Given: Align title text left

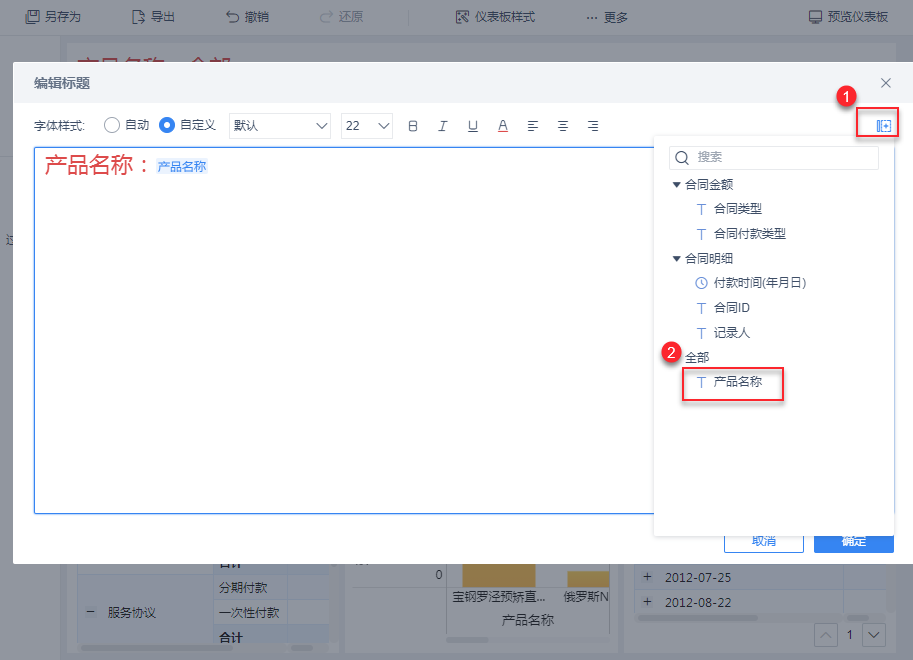Looking at the screenshot, I should click(533, 126).
